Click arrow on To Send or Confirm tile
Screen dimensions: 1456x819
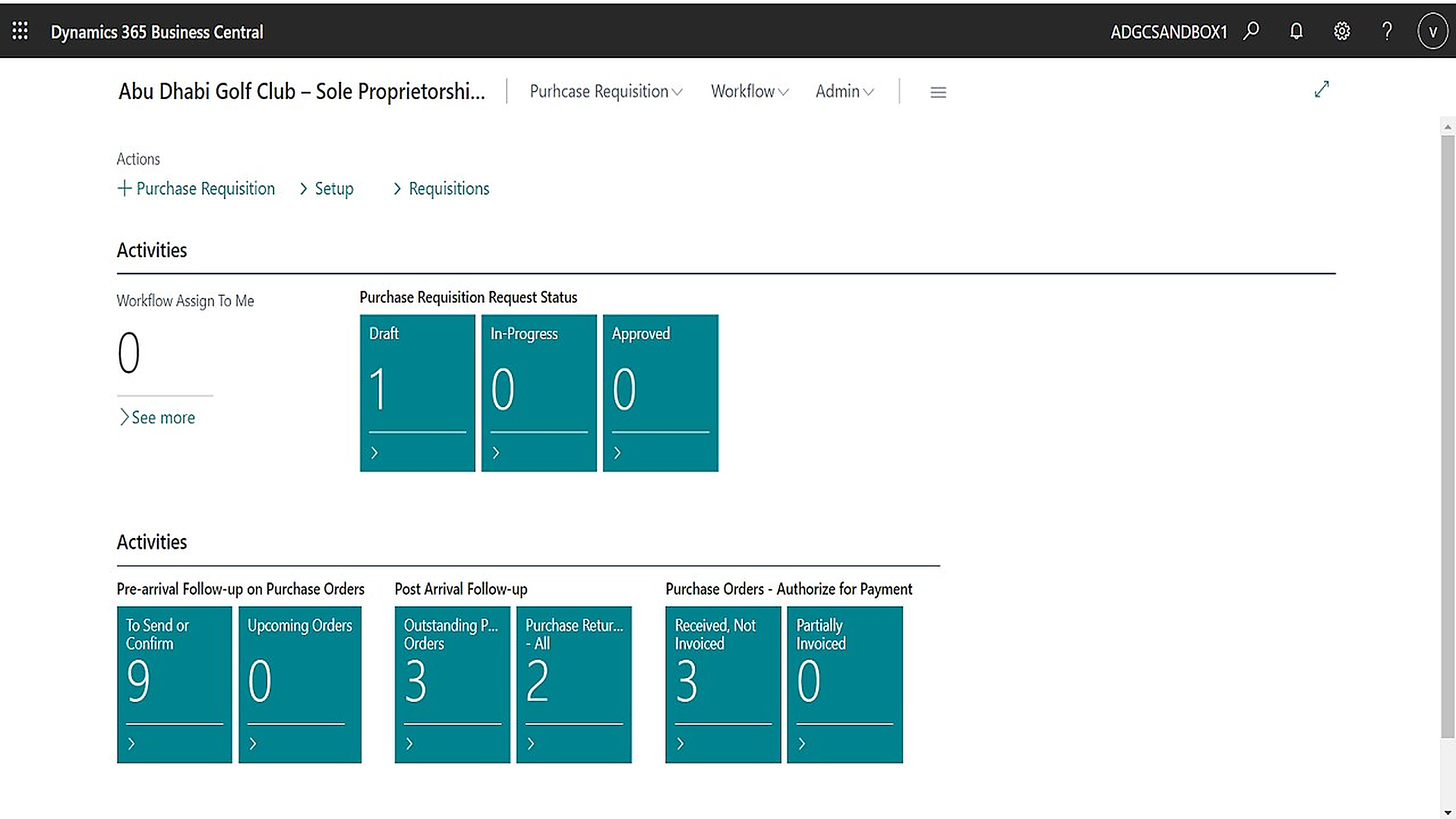(x=131, y=743)
